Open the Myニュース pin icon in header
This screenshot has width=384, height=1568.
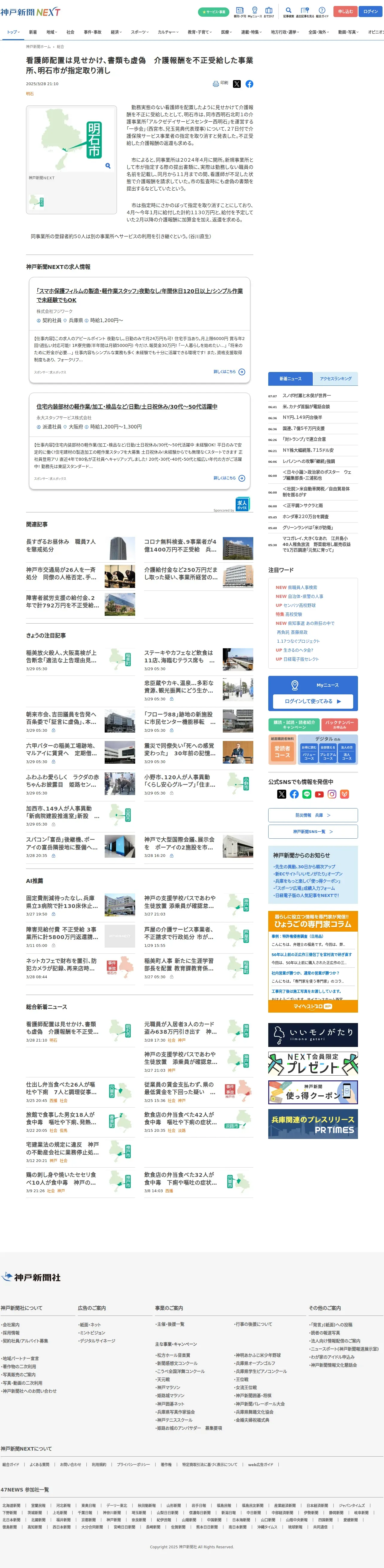tap(254, 12)
